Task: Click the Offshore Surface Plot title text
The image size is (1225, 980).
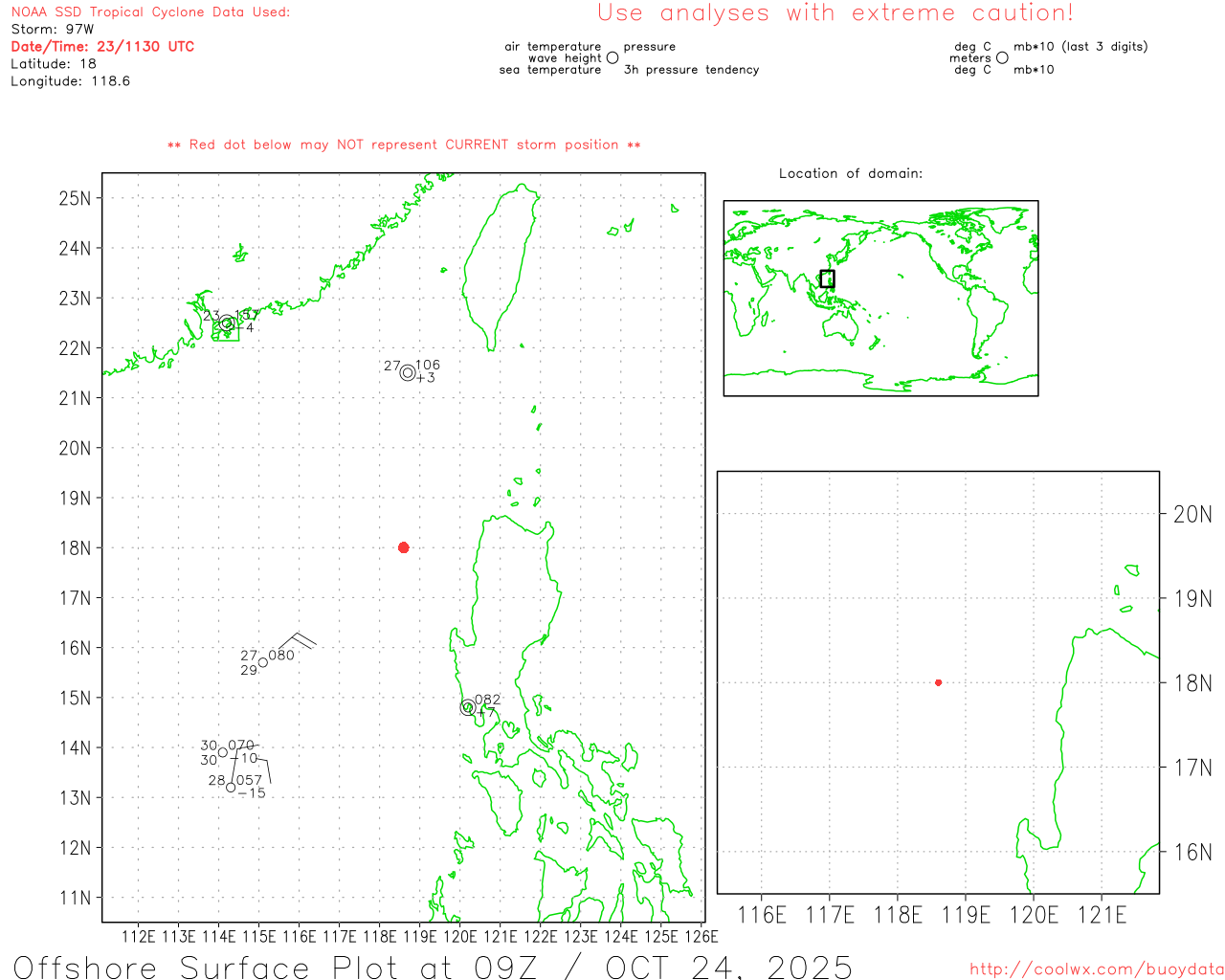Action: click(x=433, y=967)
